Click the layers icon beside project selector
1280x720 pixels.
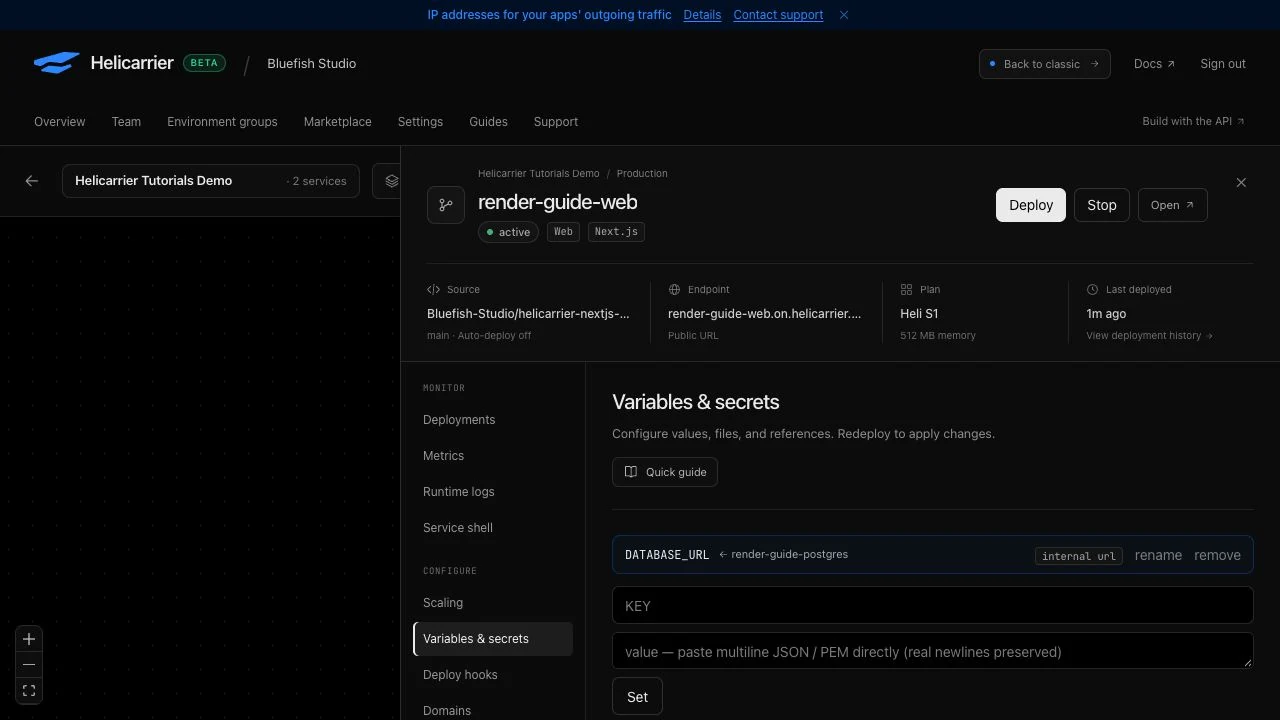390,181
